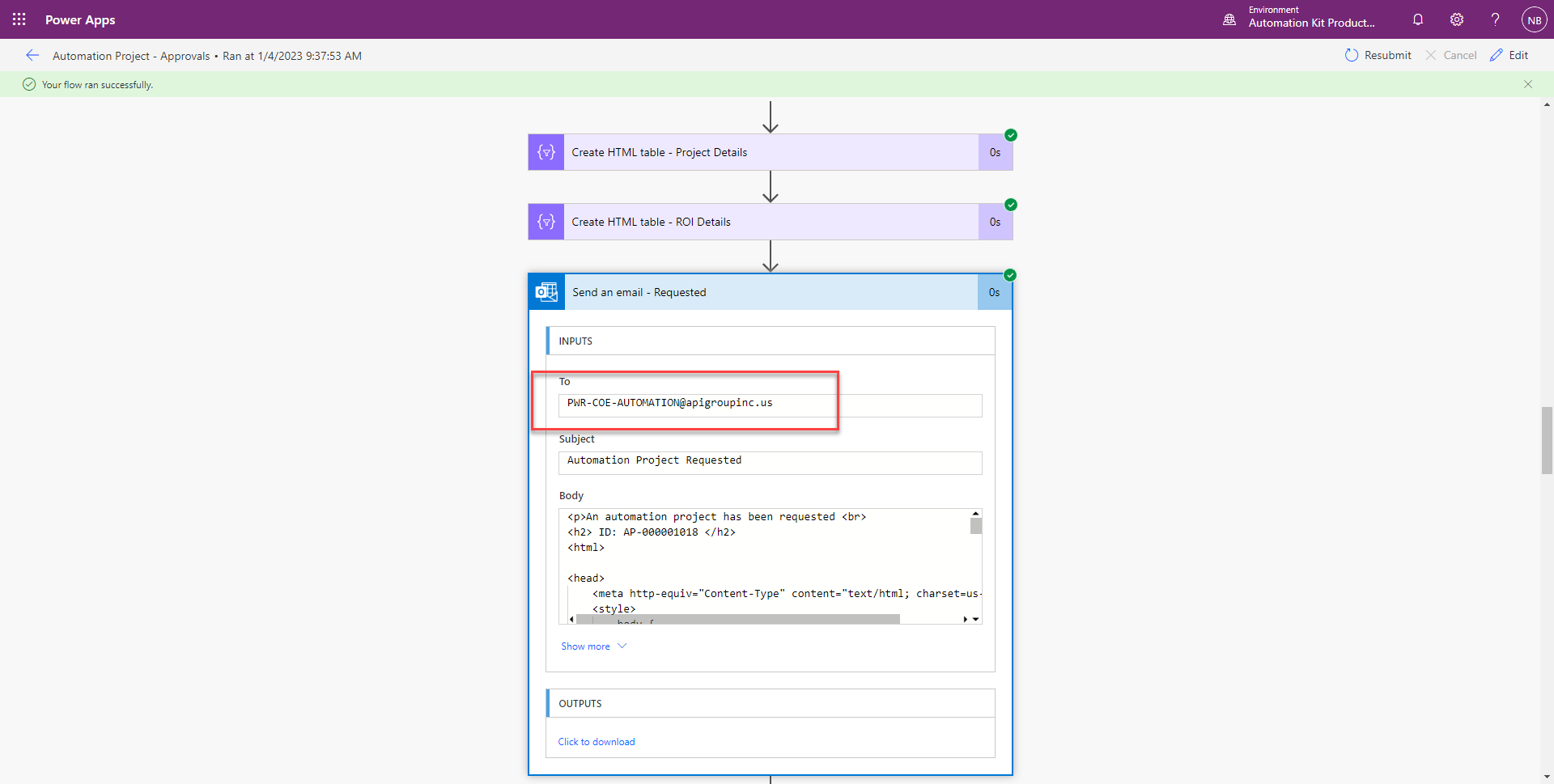Open notifications bell

(1418, 19)
